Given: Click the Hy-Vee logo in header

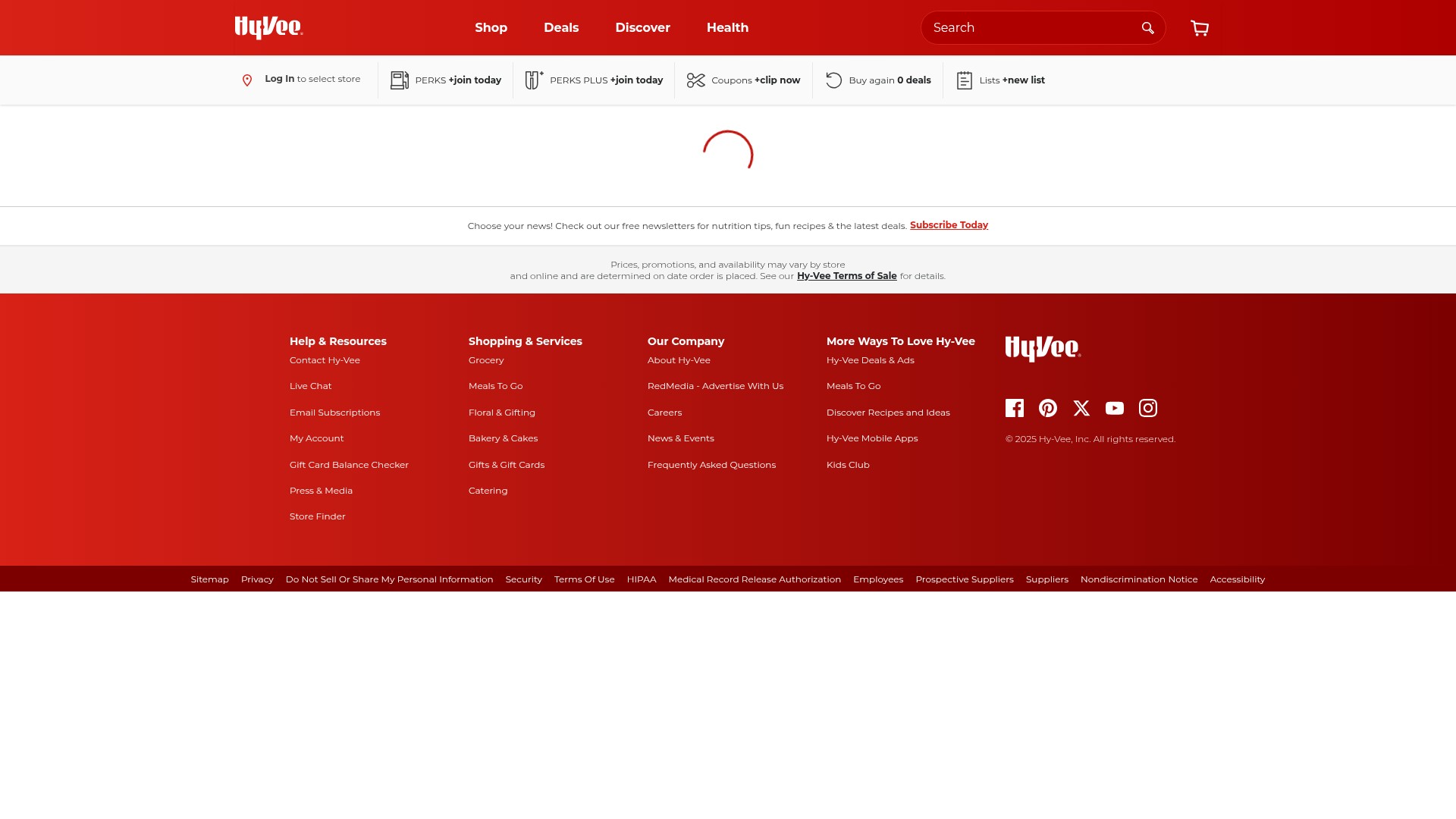Looking at the screenshot, I should click(268, 28).
